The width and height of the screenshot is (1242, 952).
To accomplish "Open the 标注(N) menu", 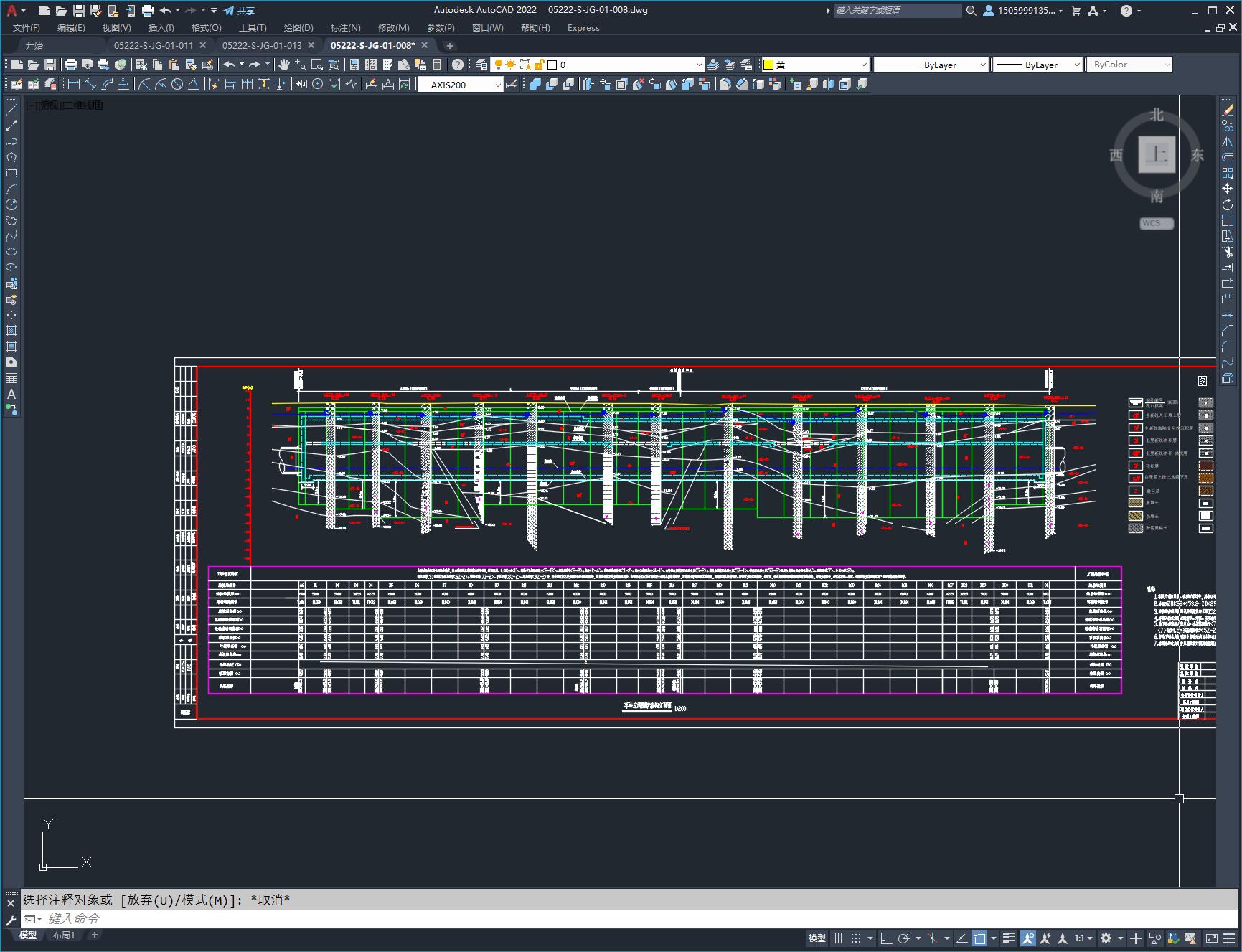I will [x=345, y=28].
